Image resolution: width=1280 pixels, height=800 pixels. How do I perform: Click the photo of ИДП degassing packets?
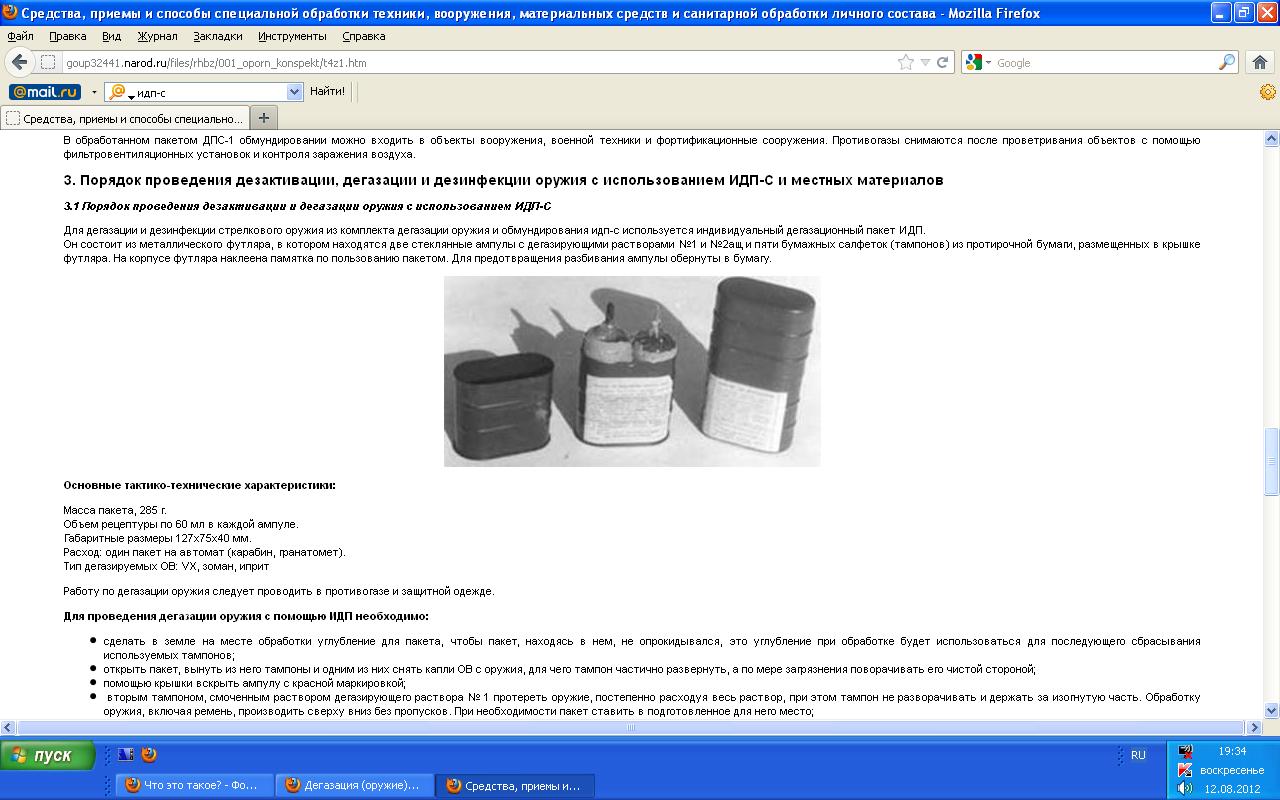[631, 371]
